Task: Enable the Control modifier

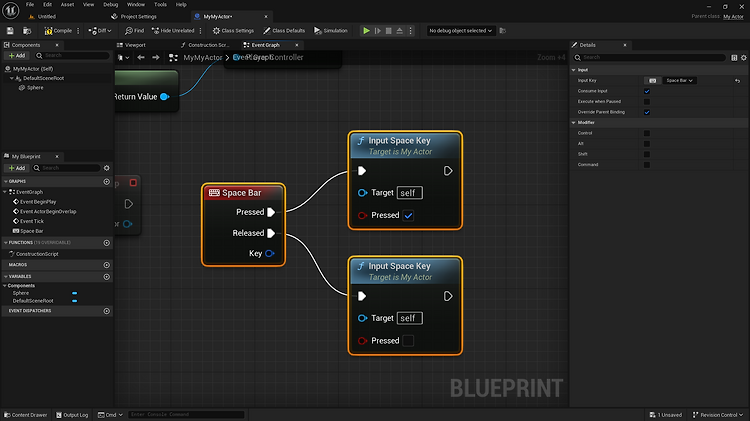Action: click(647, 133)
